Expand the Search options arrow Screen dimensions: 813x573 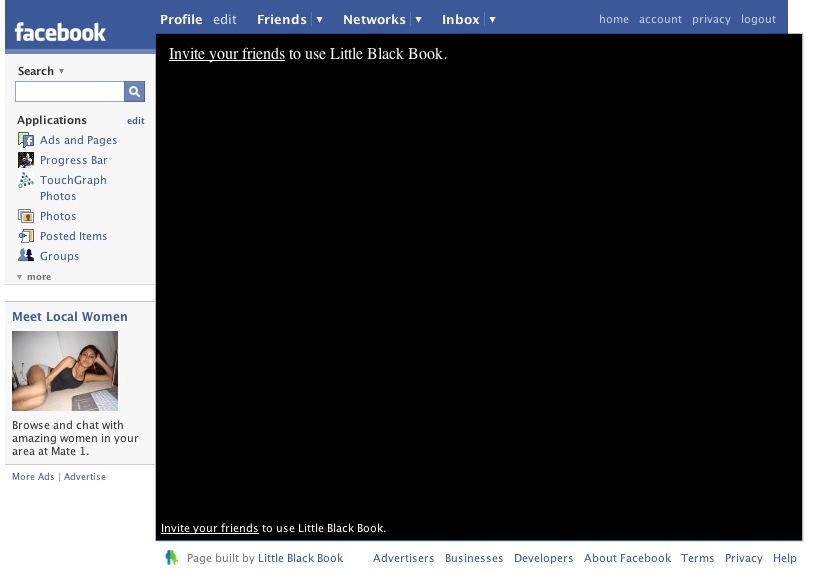click(61, 71)
